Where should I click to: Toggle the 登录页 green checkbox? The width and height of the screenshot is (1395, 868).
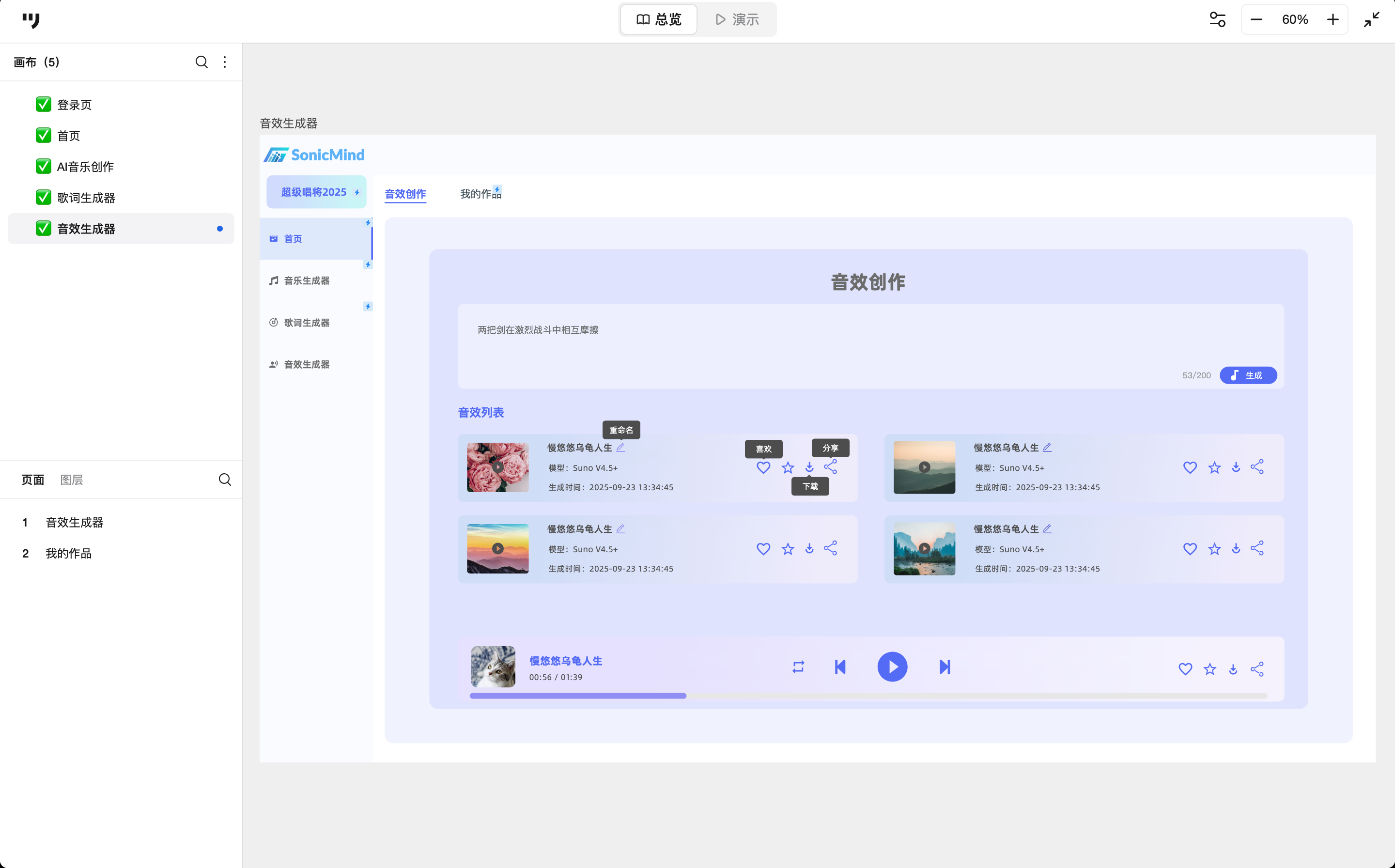coord(44,105)
